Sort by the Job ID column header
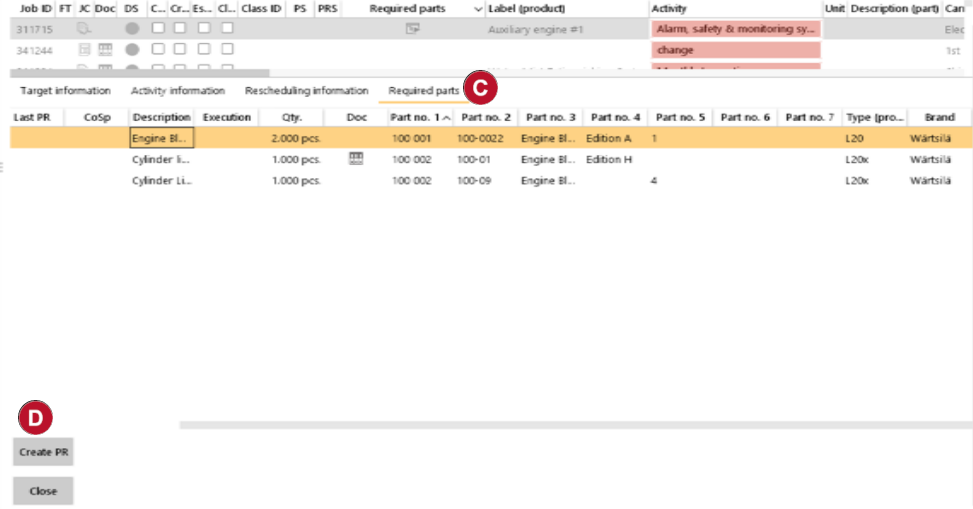Viewport: 973px width, 509px height. [35, 9]
